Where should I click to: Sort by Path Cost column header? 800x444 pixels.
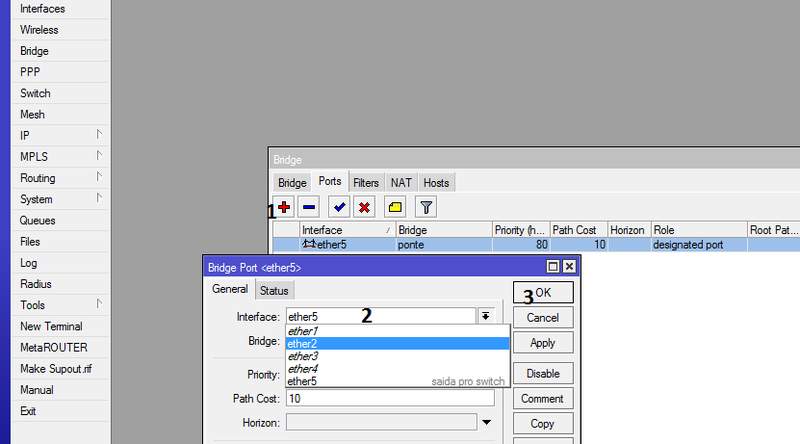579,230
